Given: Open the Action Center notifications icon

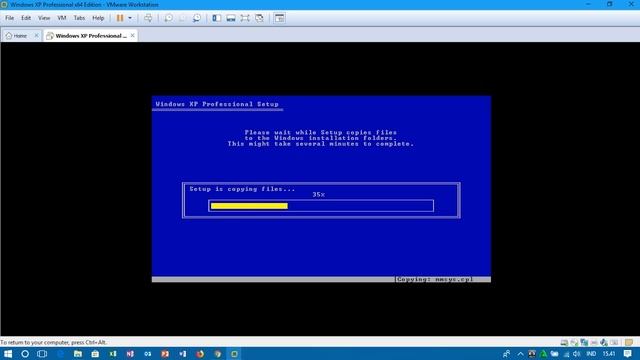Looking at the screenshot, I should [x=628, y=354].
